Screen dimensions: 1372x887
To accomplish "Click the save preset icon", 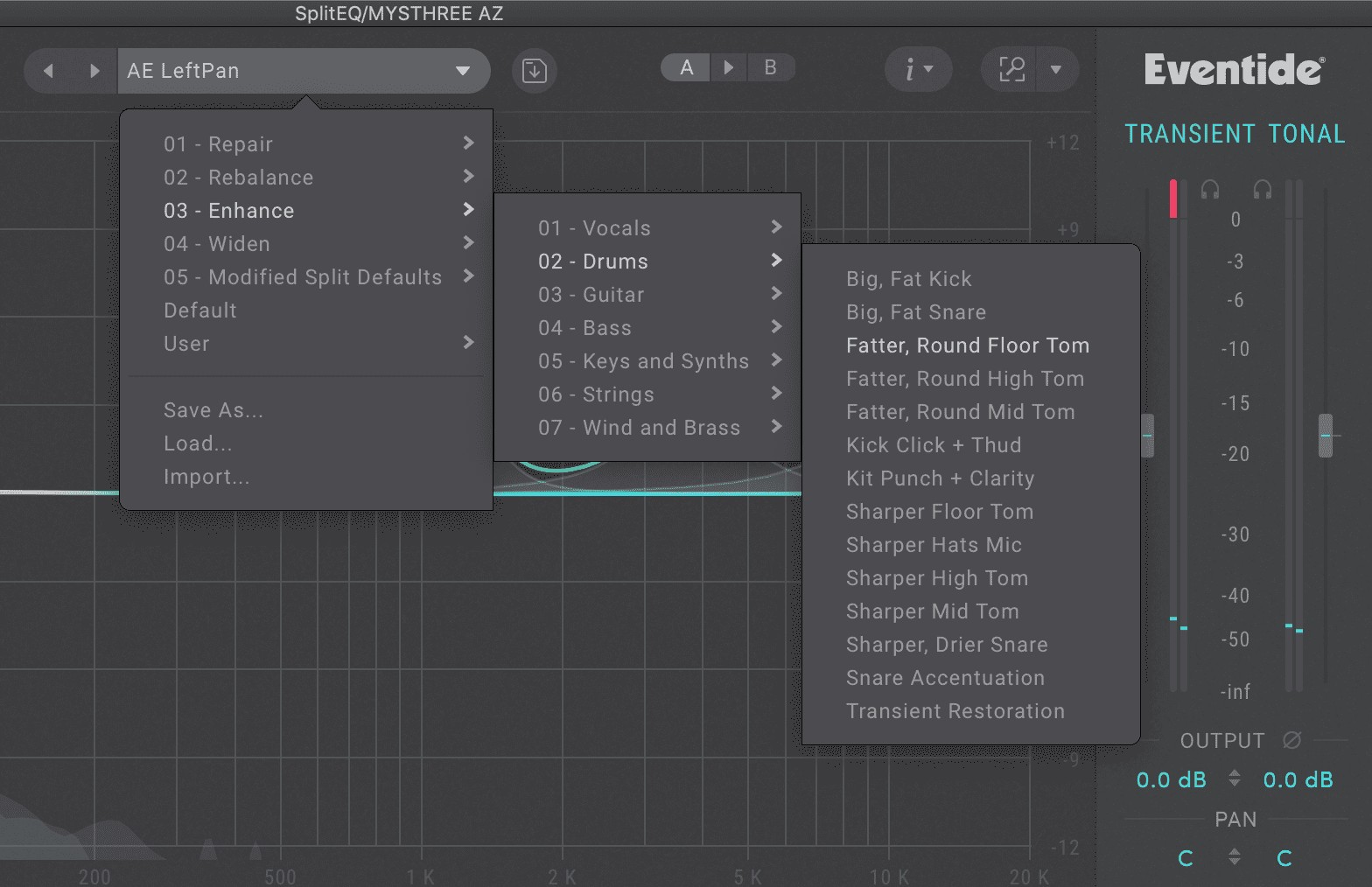I will [x=534, y=70].
